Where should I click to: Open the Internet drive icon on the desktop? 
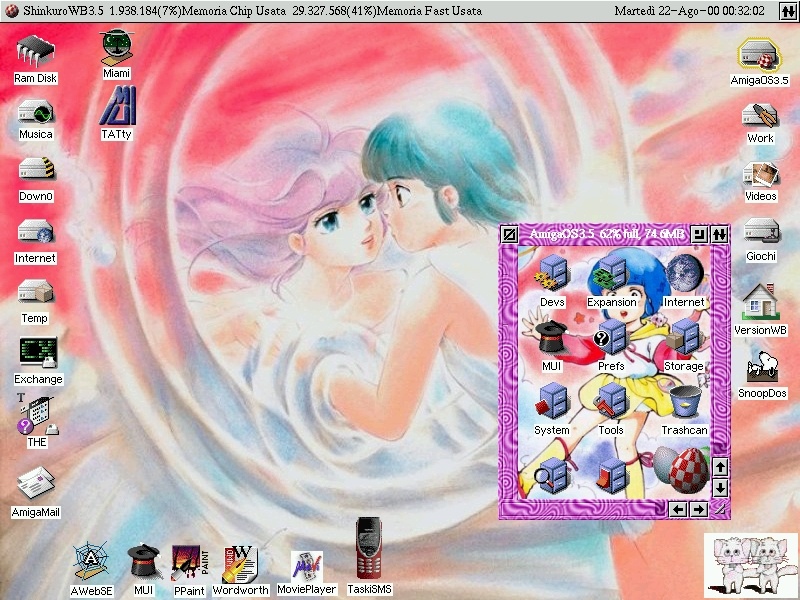pos(35,232)
